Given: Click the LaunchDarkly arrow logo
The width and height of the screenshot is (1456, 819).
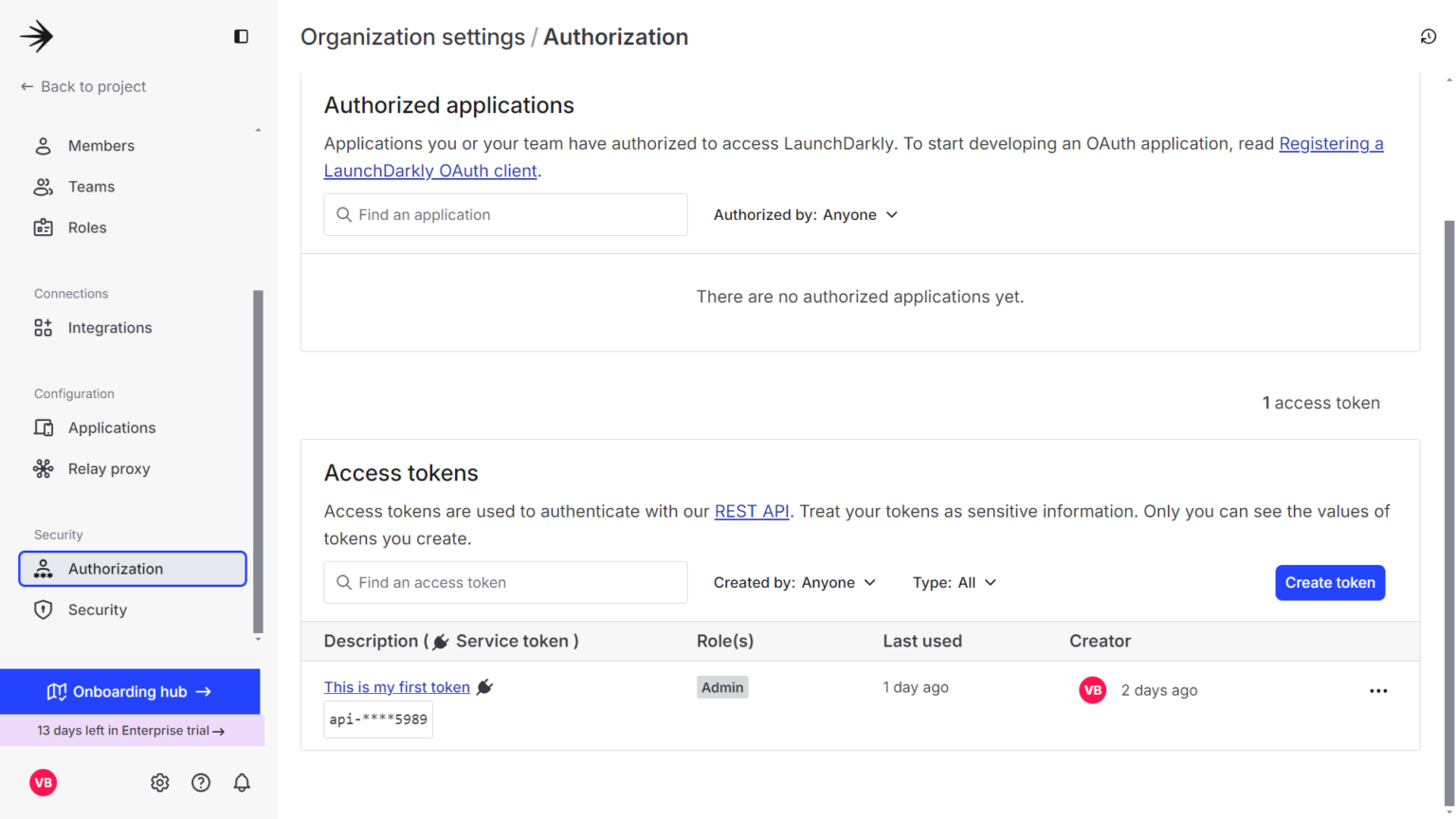Looking at the screenshot, I should [x=37, y=37].
